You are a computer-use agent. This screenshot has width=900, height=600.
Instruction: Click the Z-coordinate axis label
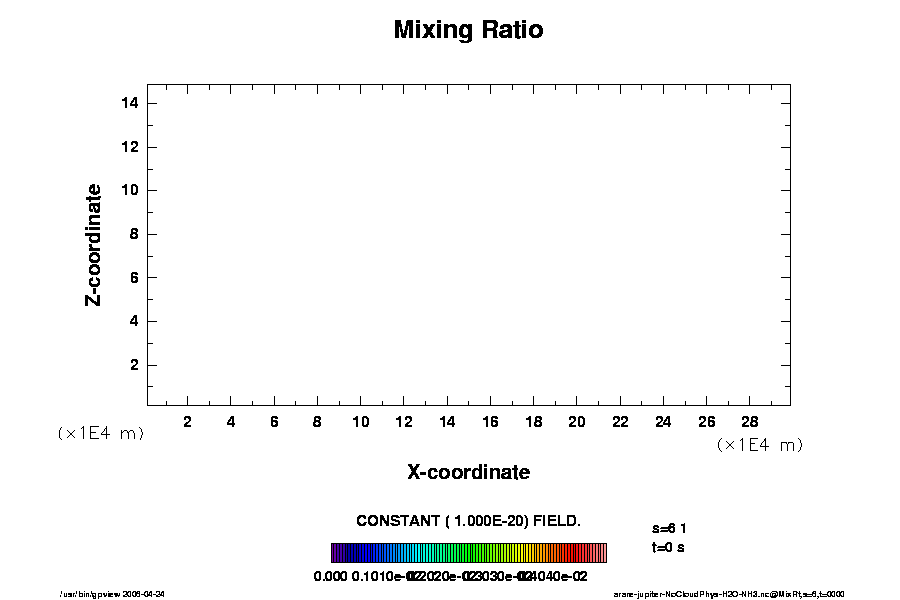94,244
